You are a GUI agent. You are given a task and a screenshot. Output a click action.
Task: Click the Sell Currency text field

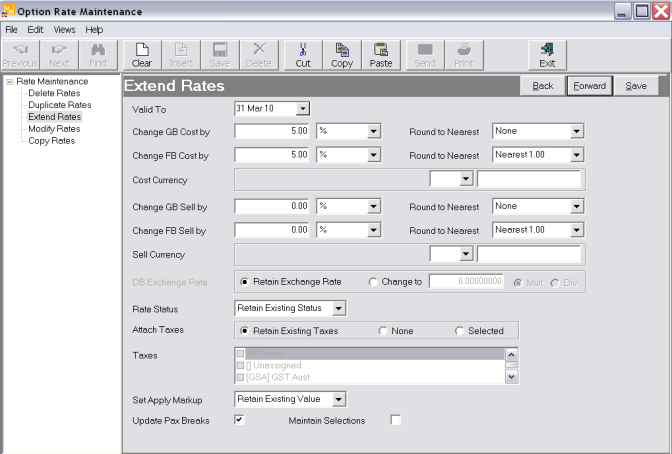[x=529, y=254]
